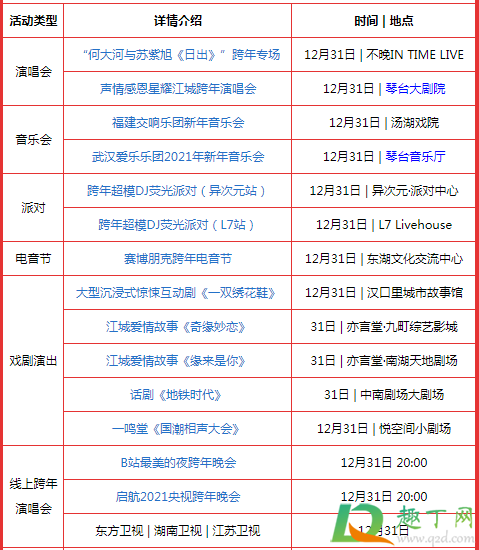479x550 pixels.
Task: Select the 活动类型 header cell
Action: [x=33, y=21]
